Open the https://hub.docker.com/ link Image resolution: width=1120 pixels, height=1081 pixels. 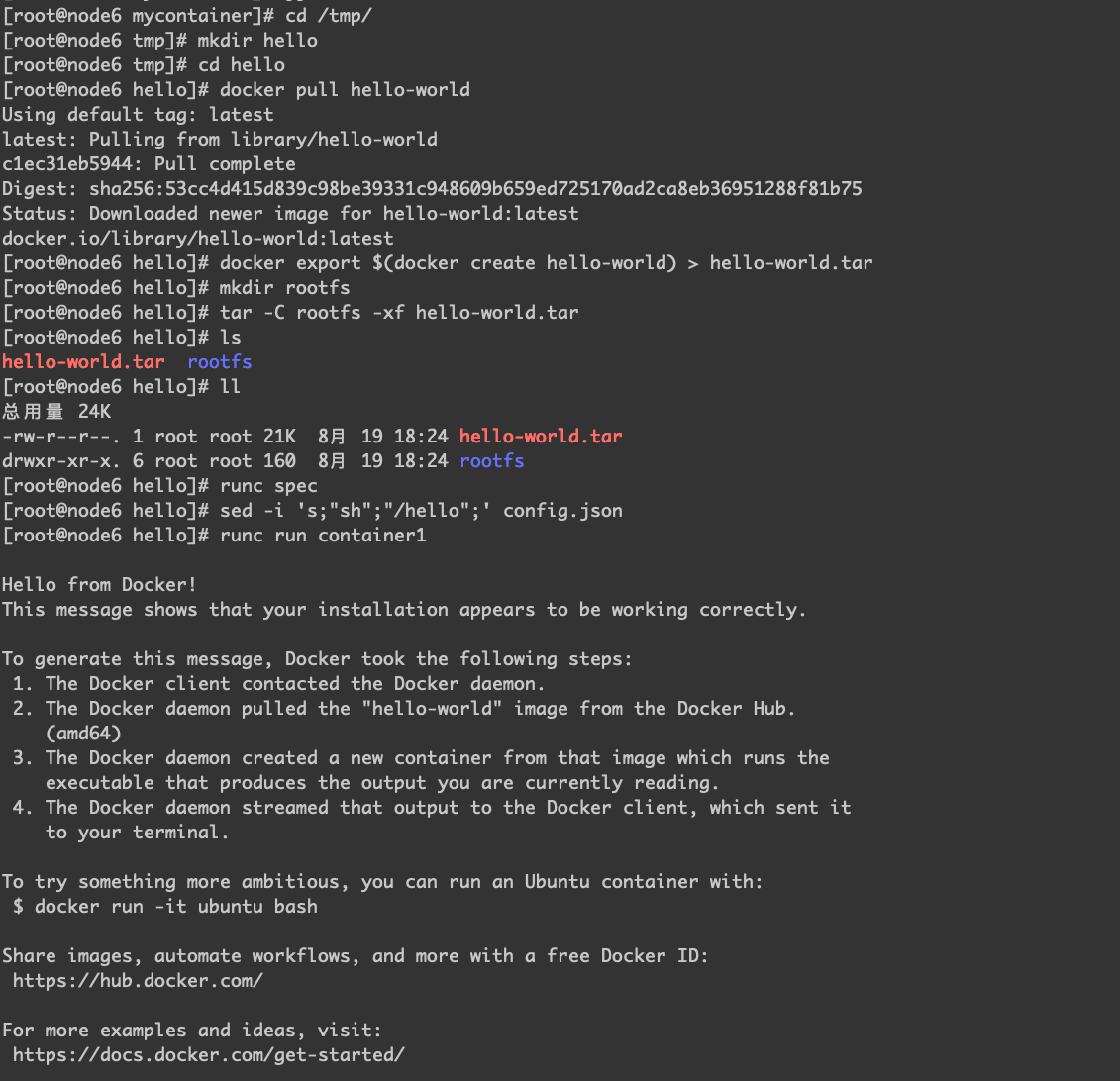pyautogui.click(x=138, y=981)
